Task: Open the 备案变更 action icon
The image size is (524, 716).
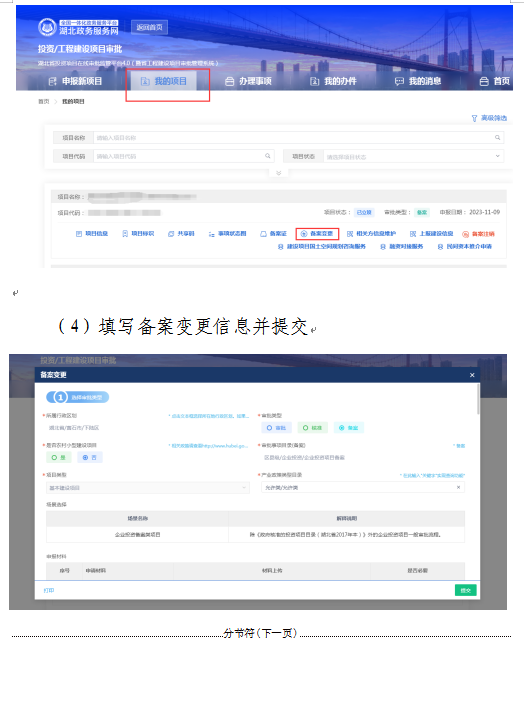Action: click(x=304, y=234)
